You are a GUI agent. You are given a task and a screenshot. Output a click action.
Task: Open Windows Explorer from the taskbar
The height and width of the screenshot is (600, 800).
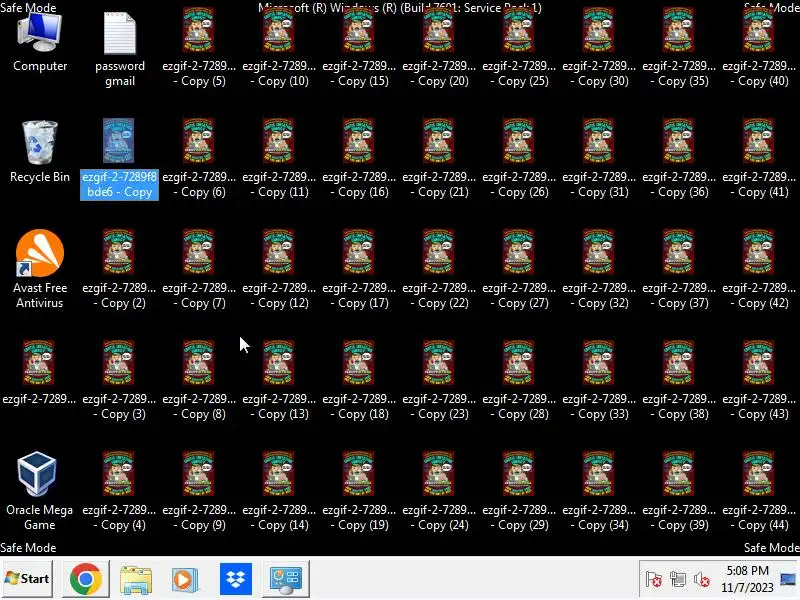136,579
